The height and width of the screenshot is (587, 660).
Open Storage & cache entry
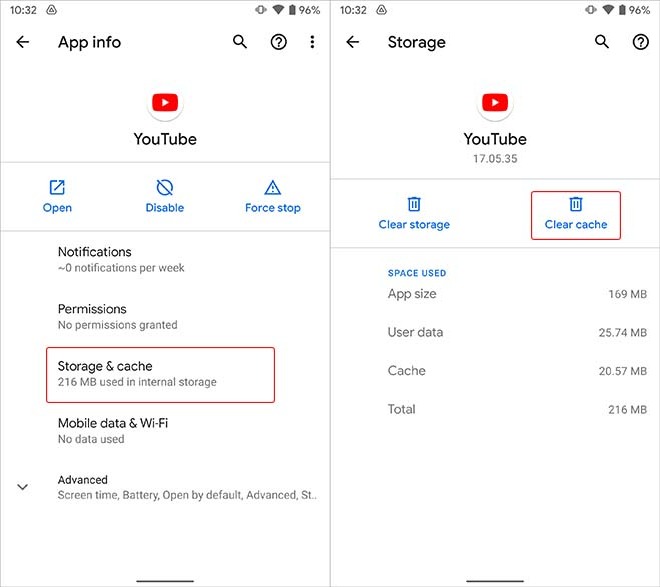tap(160, 375)
